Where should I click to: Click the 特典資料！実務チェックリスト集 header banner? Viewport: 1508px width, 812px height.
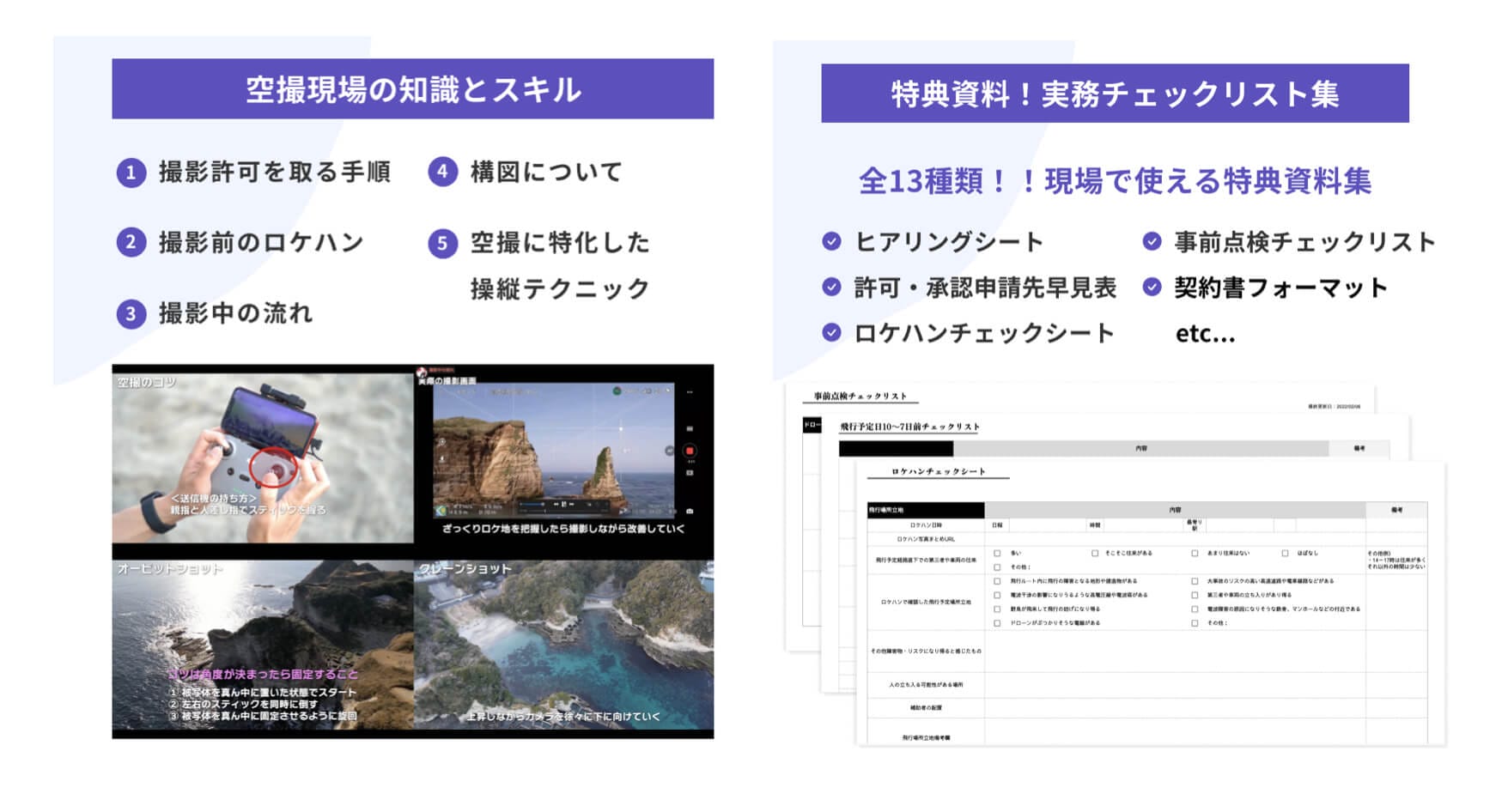[x=1114, y=94]
